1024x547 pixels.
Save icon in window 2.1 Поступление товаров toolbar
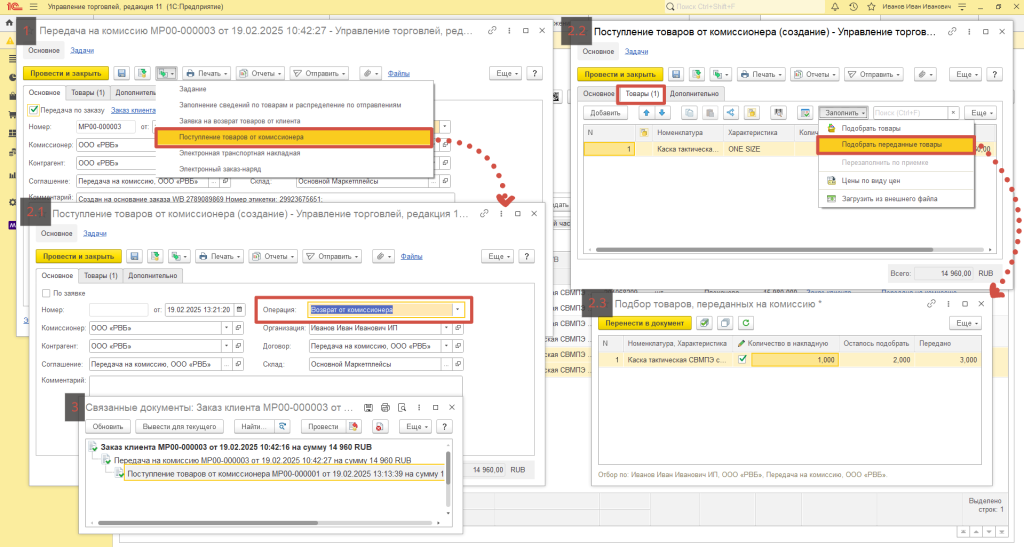(134, 257)
